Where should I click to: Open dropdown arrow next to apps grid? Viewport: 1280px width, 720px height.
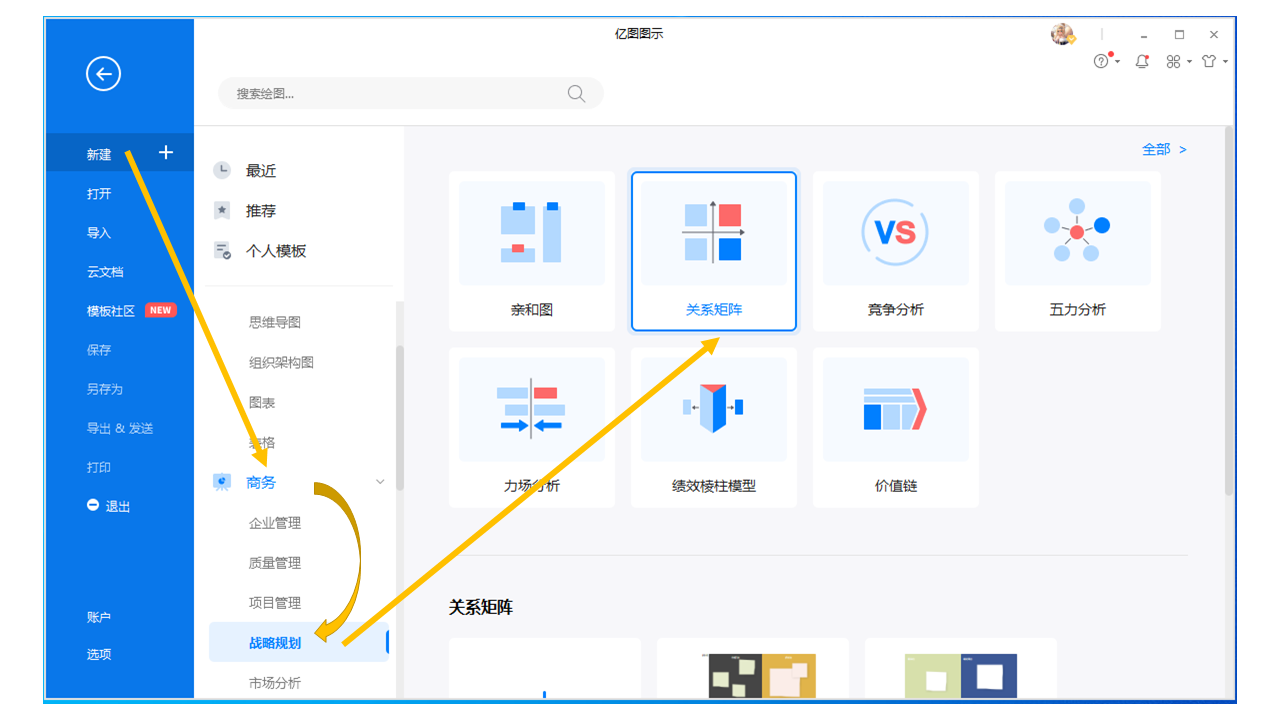[1189, 62]
